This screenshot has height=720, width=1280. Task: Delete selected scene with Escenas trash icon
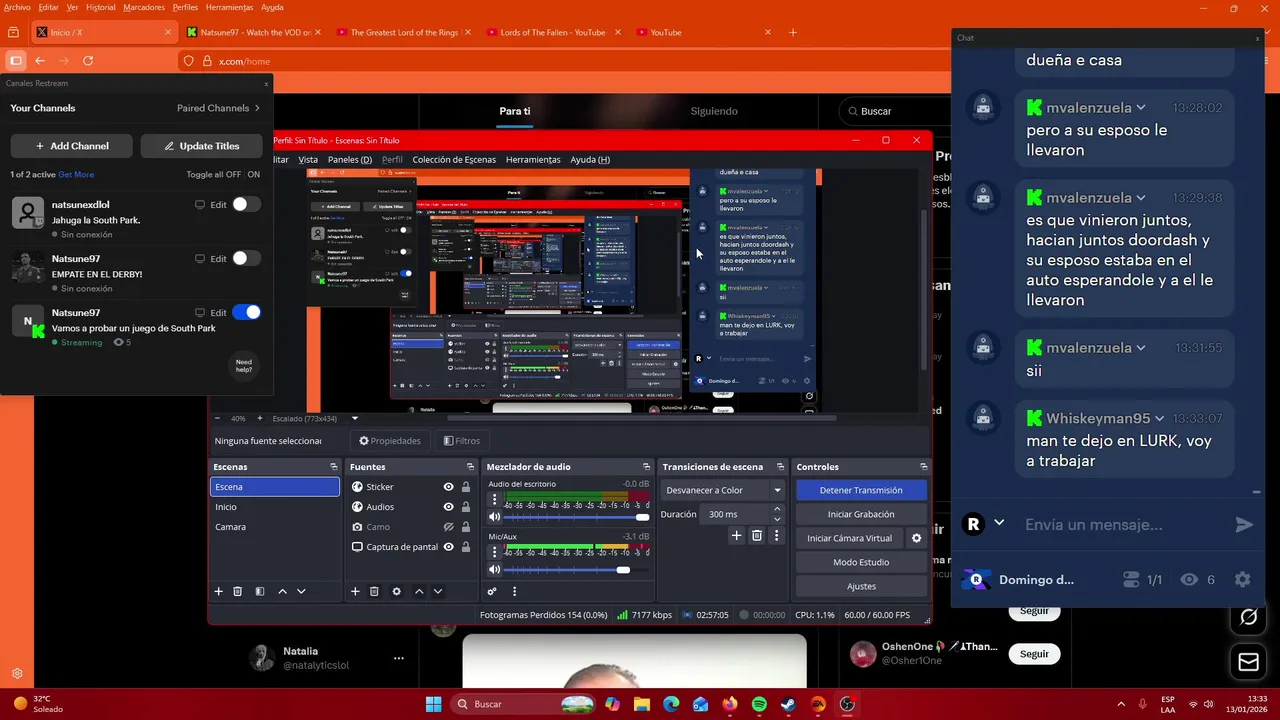pyautogui.click(x=237, y=591)
